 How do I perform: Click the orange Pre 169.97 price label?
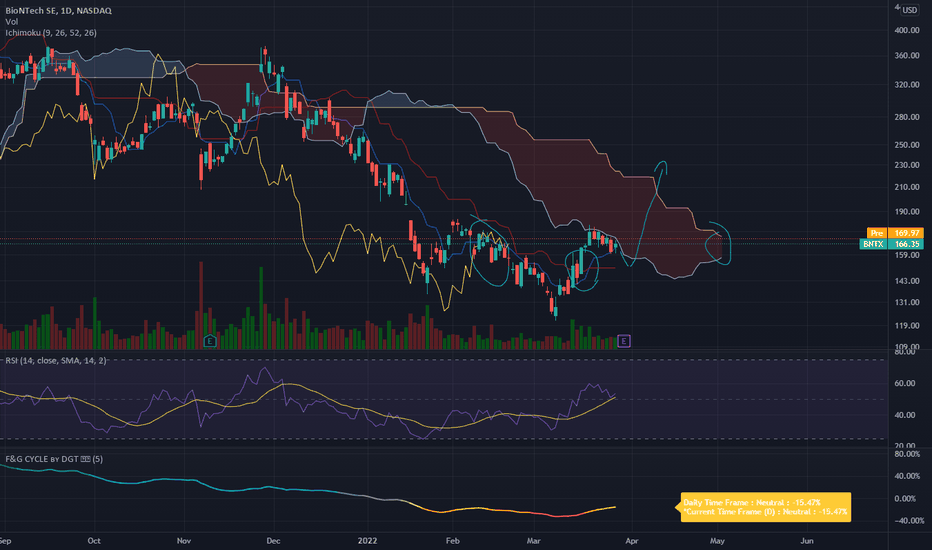[x=895, y=233]
